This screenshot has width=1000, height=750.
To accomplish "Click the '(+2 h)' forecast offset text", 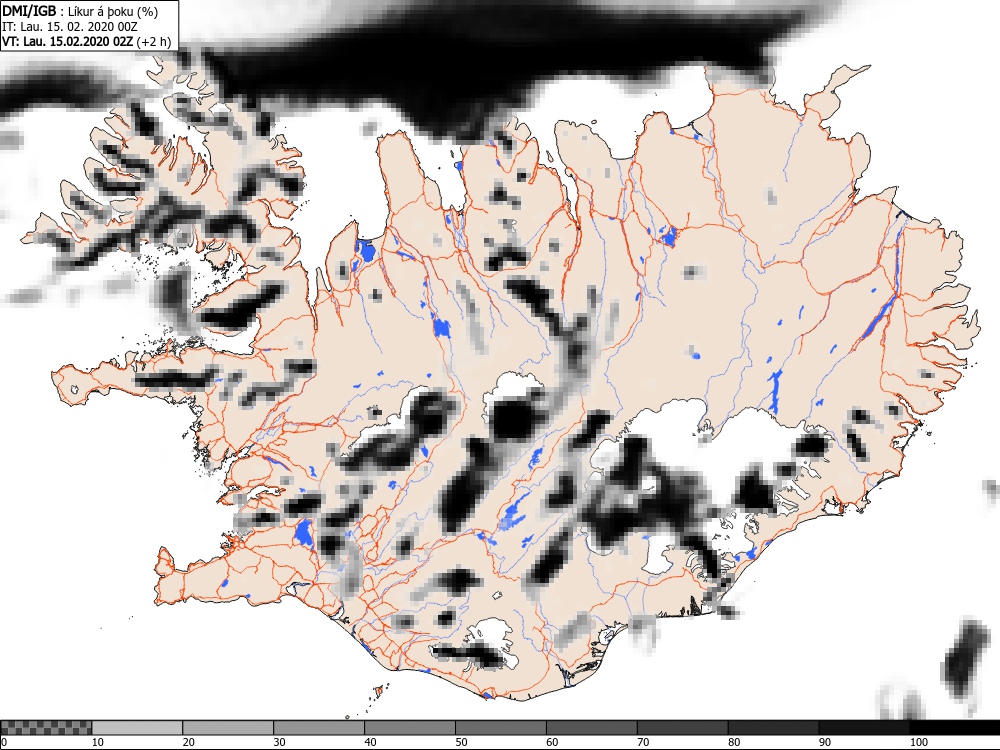I will tap(154, 41).
